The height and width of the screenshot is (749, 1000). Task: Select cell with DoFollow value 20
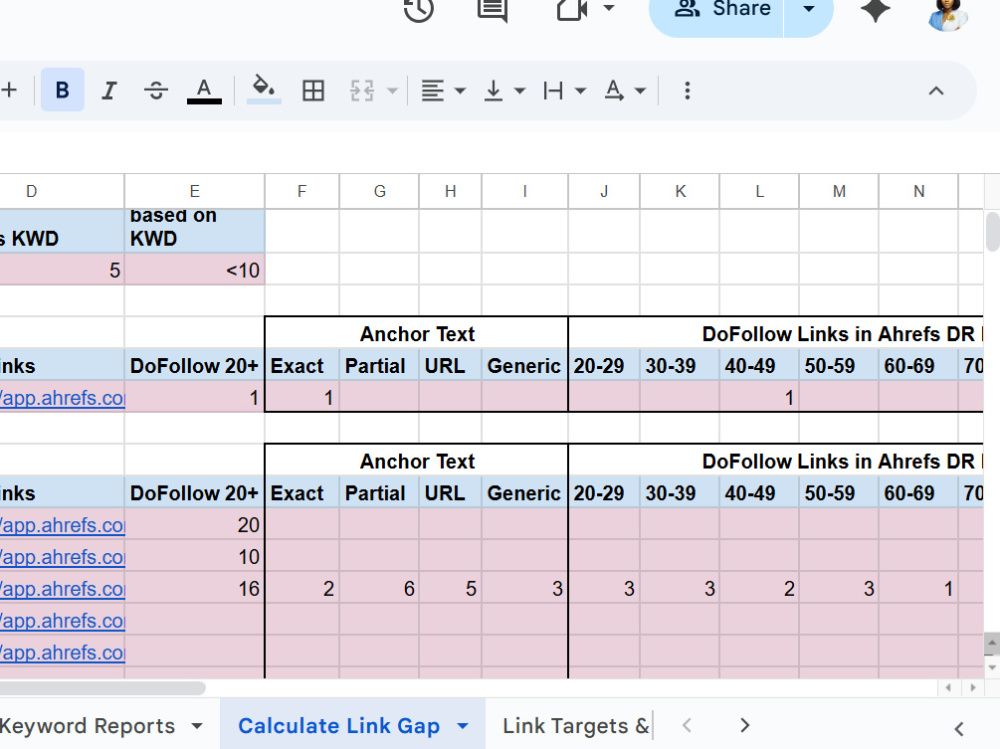coord(195,524)
